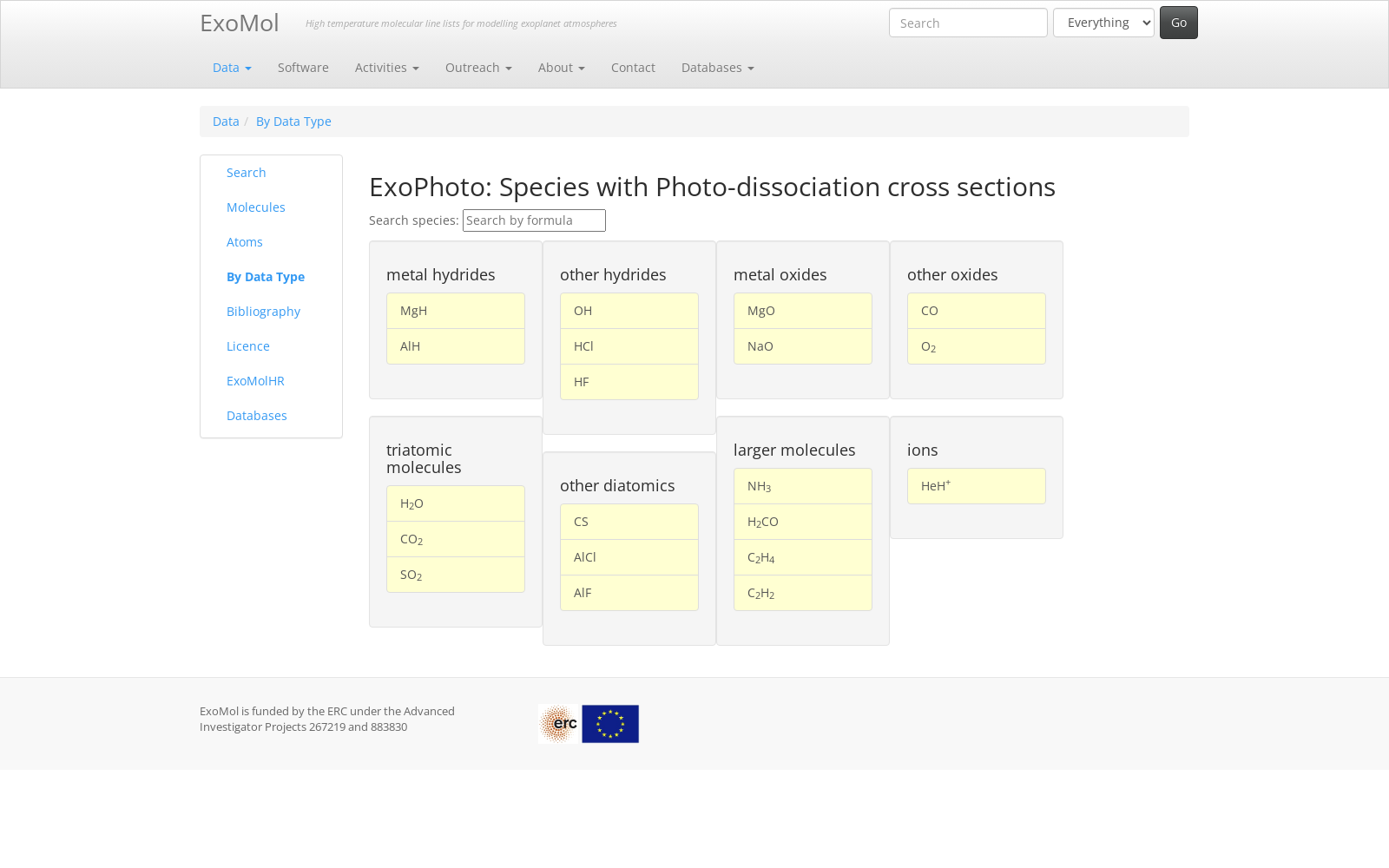Click the ions heading

pyautogui.click(x=923, y=450)
